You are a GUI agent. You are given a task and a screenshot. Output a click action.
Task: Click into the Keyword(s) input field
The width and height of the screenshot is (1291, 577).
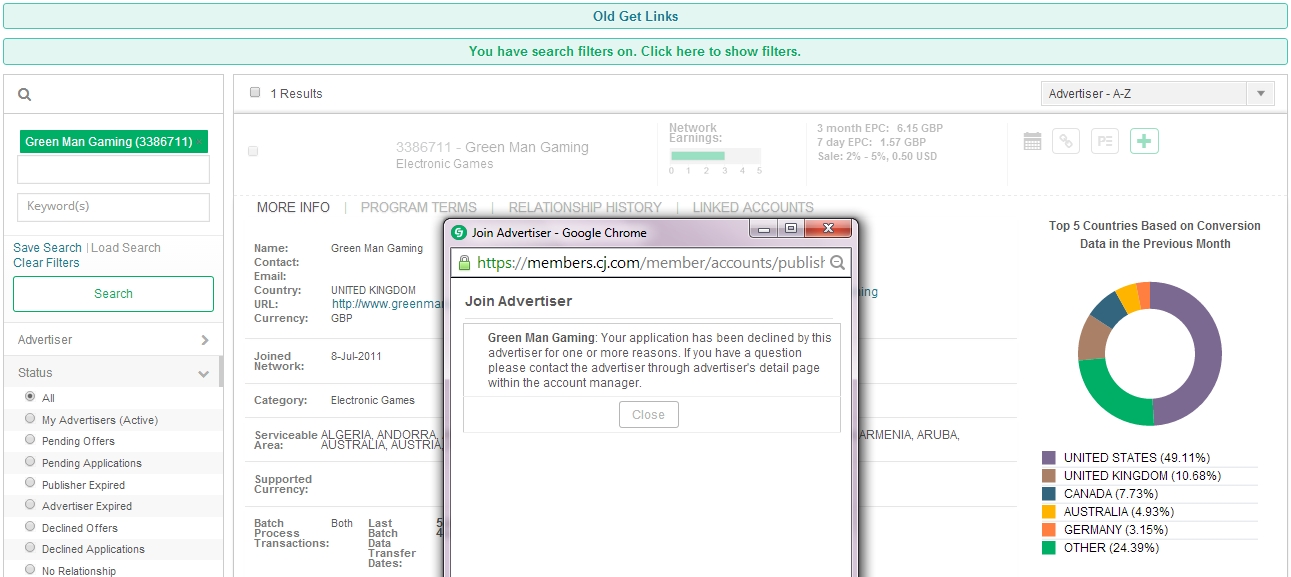(x=113, y=207)
